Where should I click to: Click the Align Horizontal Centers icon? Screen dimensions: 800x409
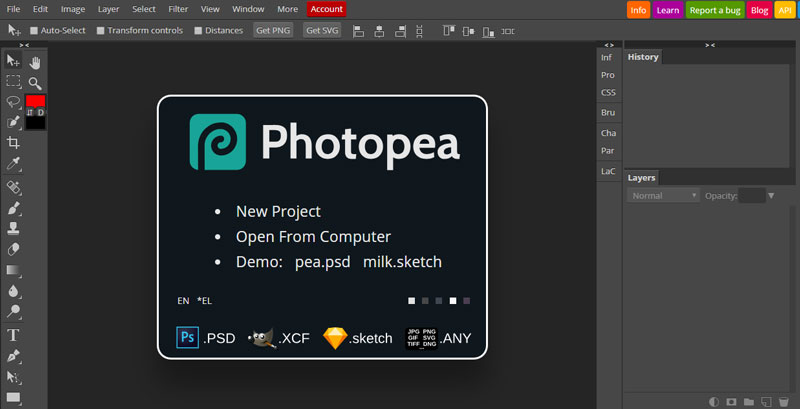[x=379, y=31]
